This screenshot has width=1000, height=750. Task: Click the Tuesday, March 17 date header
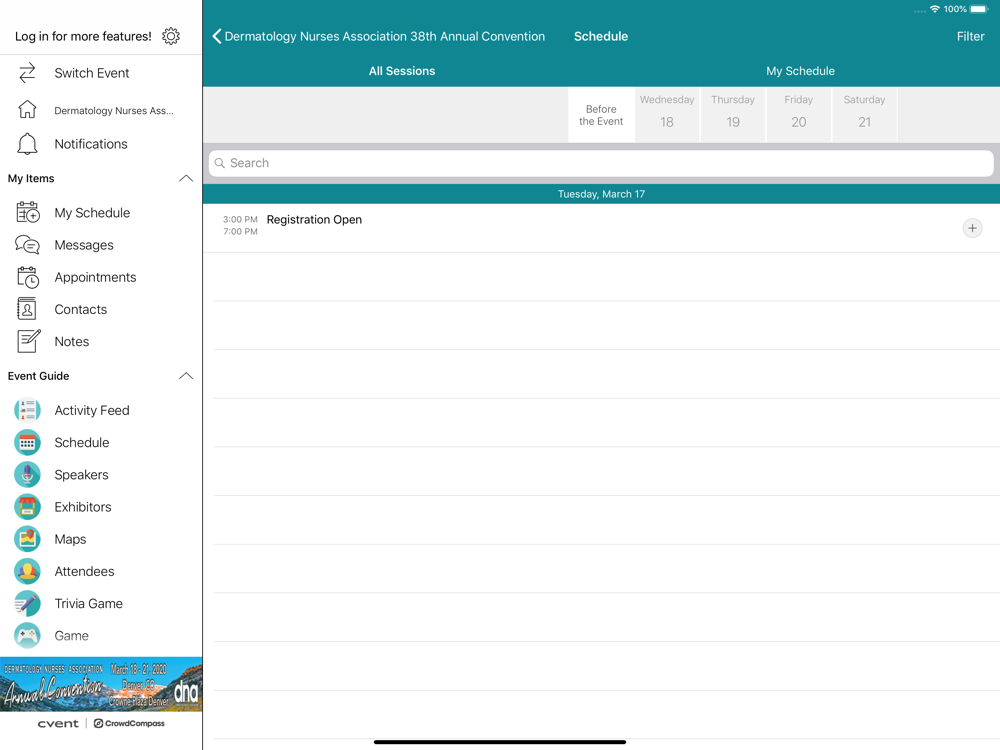click(601, 194)
